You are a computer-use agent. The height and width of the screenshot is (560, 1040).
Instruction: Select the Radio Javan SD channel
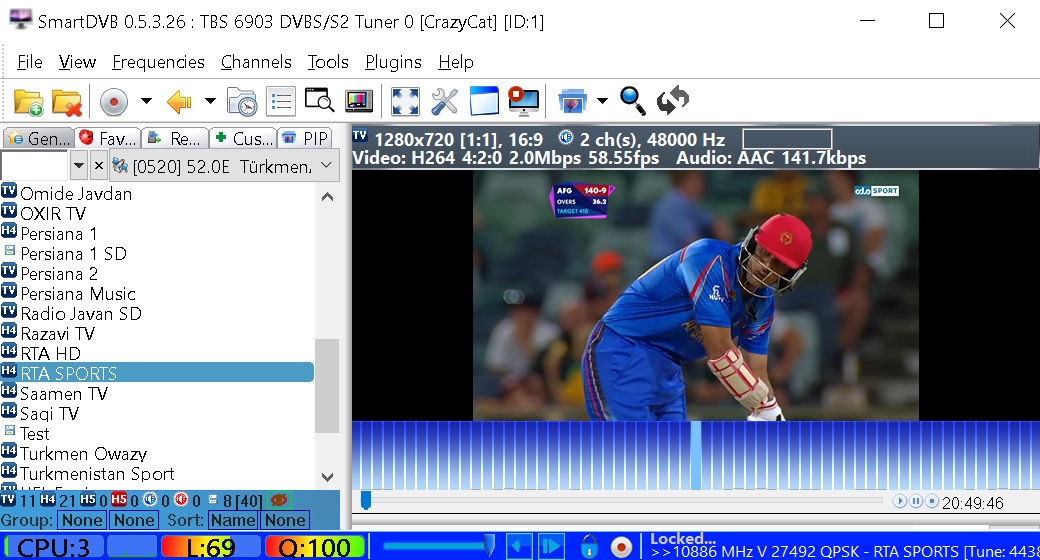point(81,313)
